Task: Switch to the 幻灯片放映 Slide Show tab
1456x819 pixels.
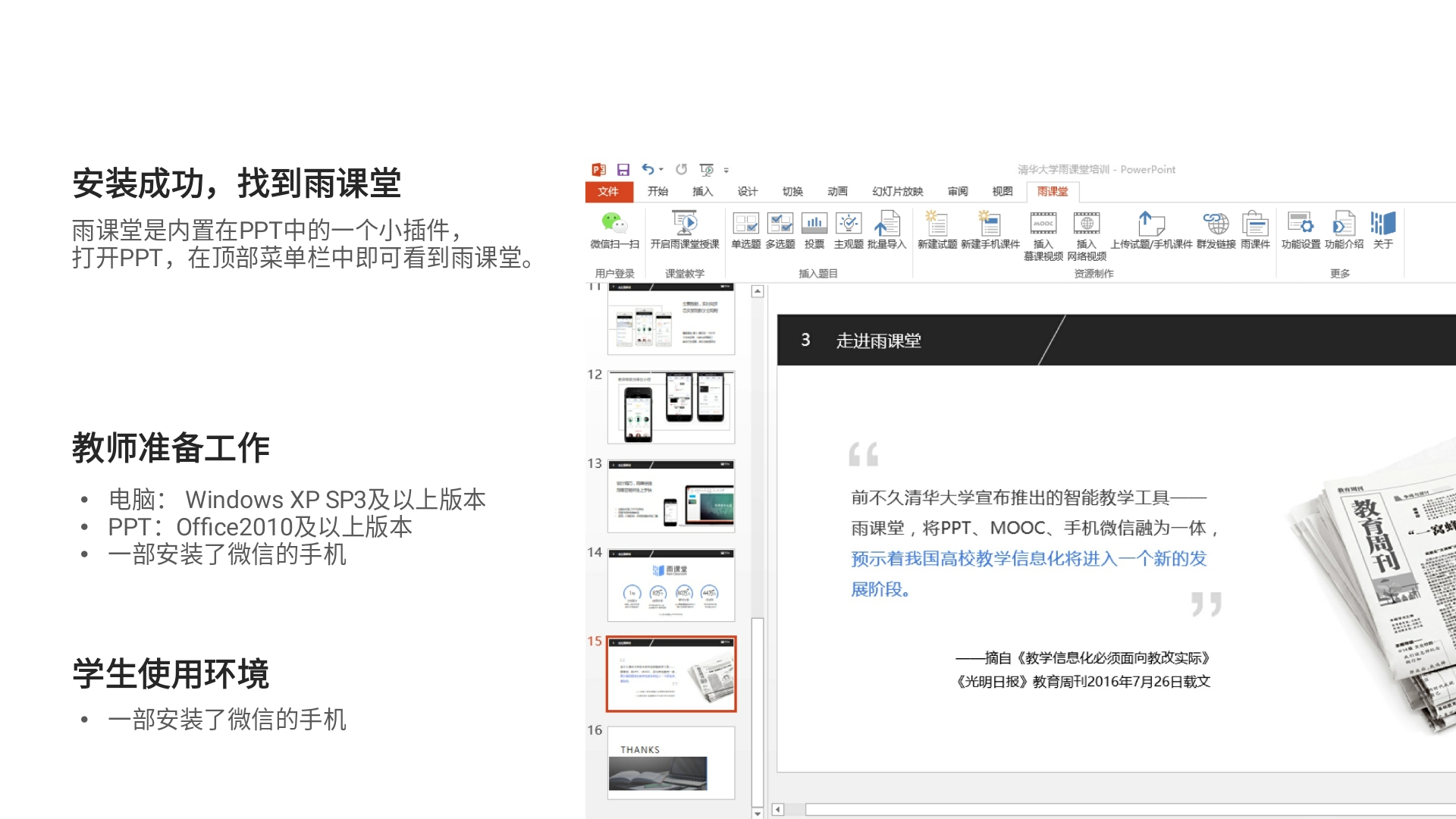Action: pyautogui.click(x=898, y=192)
